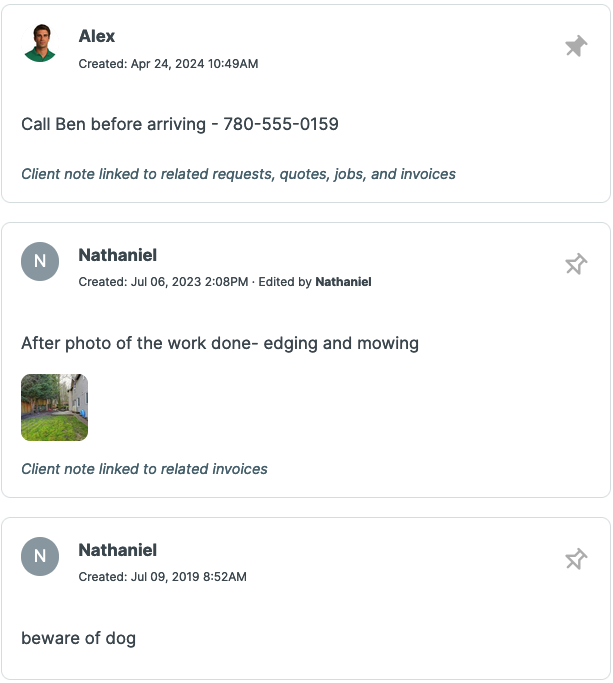Open the lawn after-photo thumbnail
The height and width of the screenshot is (683, 613).
tap(54, 407)
